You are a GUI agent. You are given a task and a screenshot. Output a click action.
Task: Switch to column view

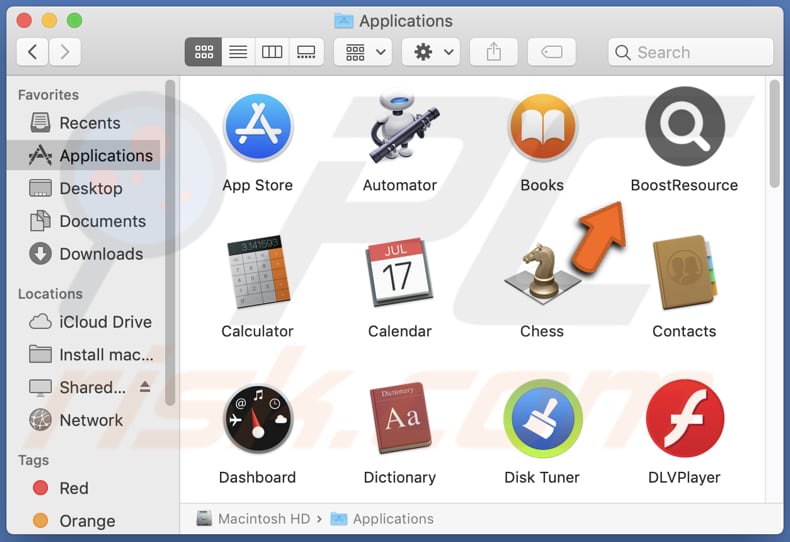coord(272,52)
